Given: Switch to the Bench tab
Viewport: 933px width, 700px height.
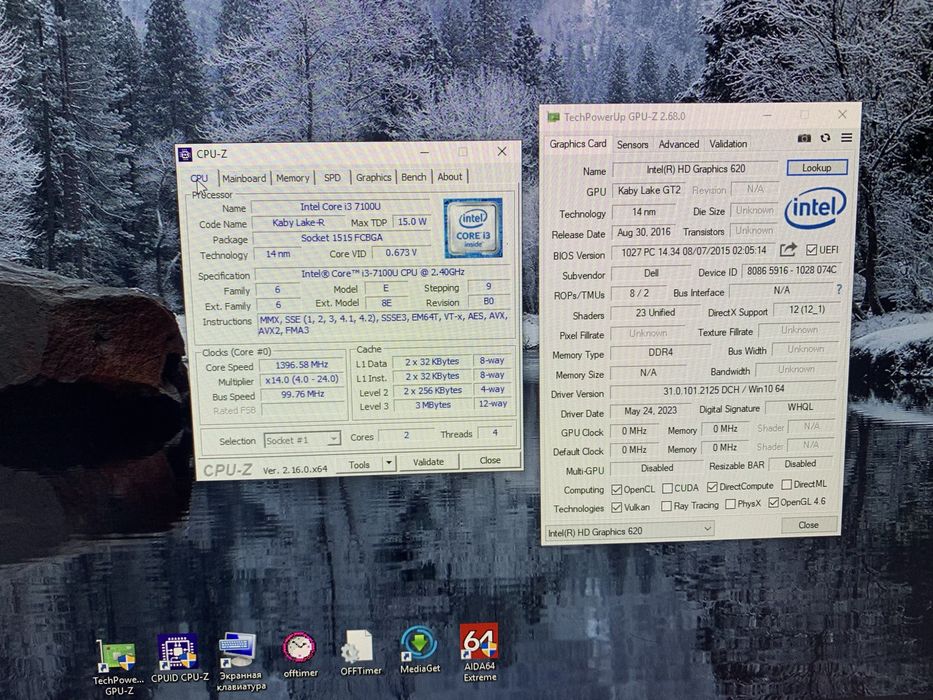Looking at the screenshot, I should point(414,177).
